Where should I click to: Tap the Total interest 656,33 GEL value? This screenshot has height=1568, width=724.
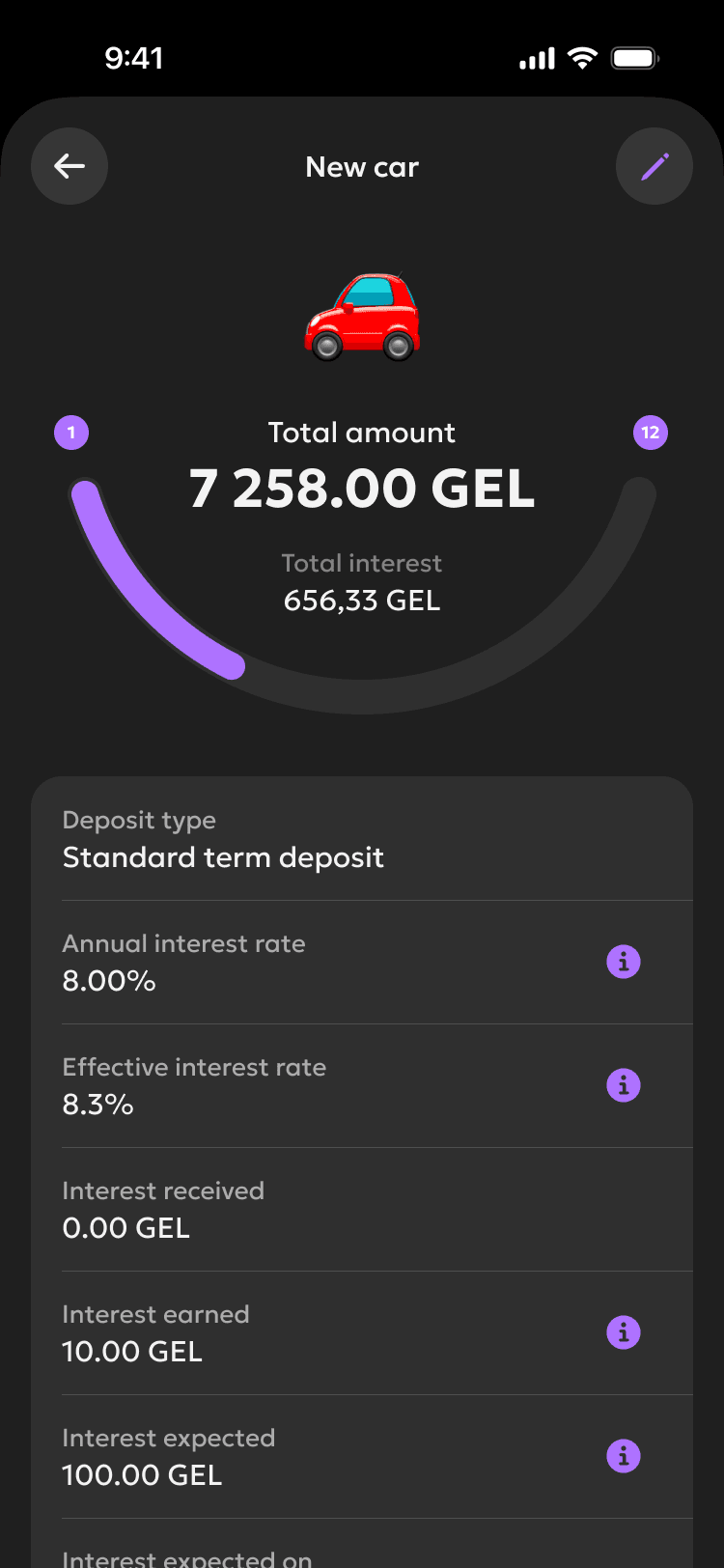point(362,601)
